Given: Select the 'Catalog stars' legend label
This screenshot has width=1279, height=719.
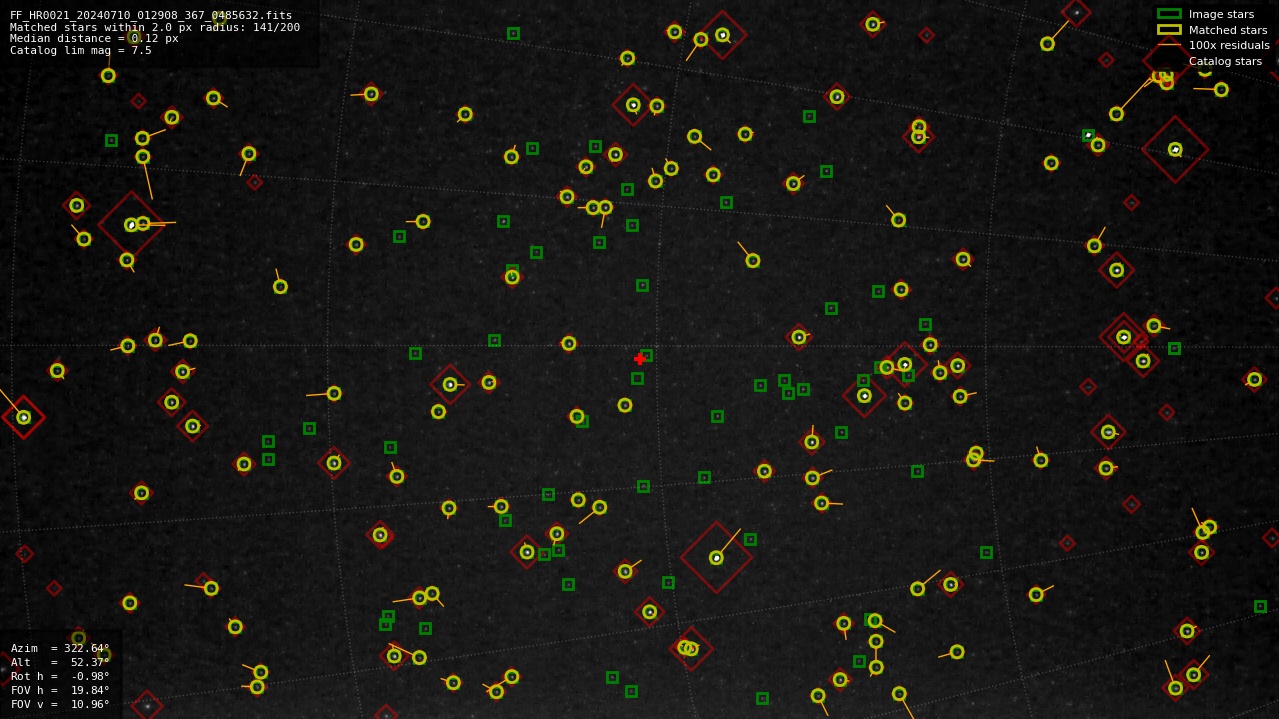Looking at the screenshot, I should click(1225, 61).
